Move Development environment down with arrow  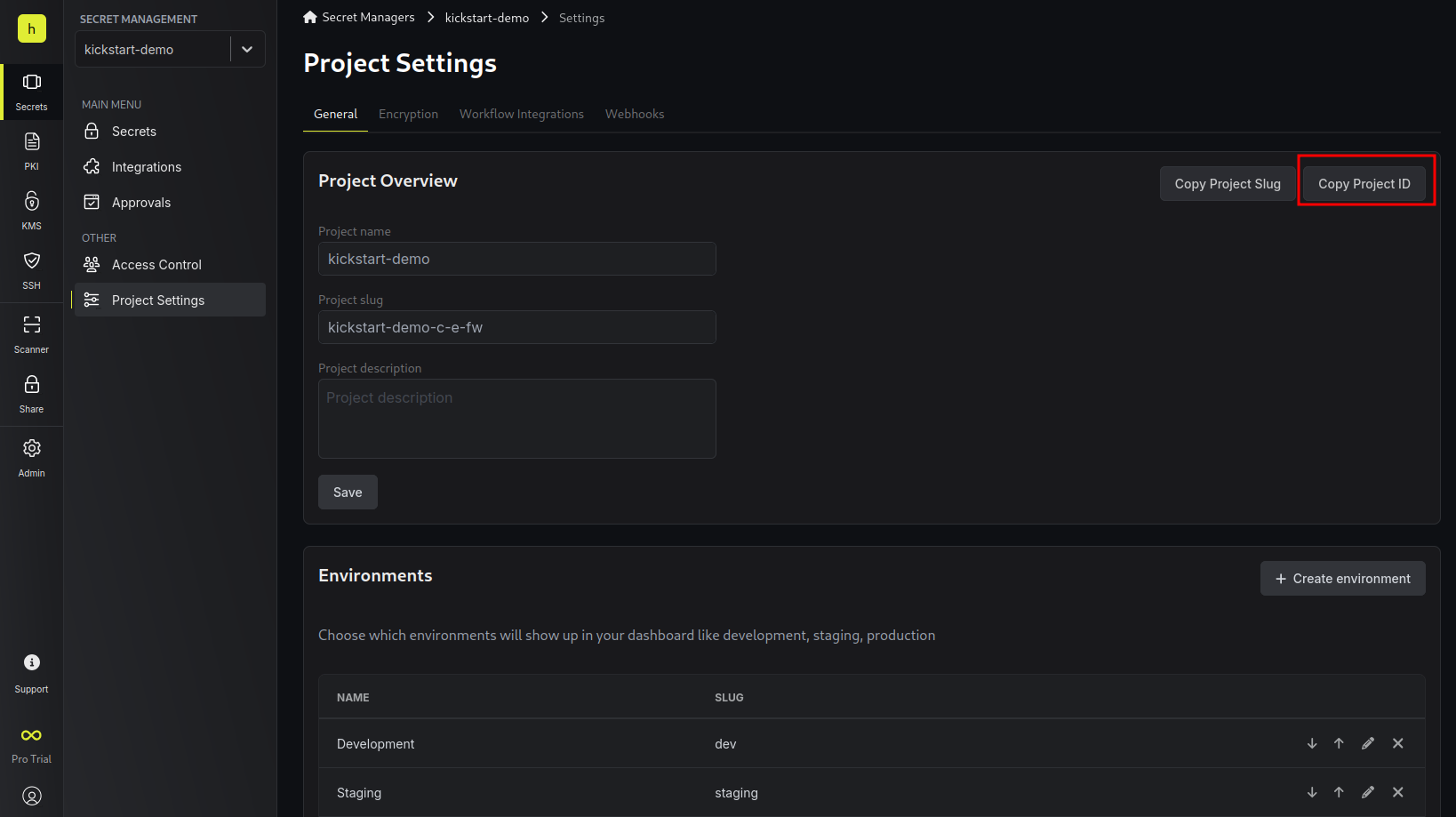pyautogui.click(x=1312, y=743)
